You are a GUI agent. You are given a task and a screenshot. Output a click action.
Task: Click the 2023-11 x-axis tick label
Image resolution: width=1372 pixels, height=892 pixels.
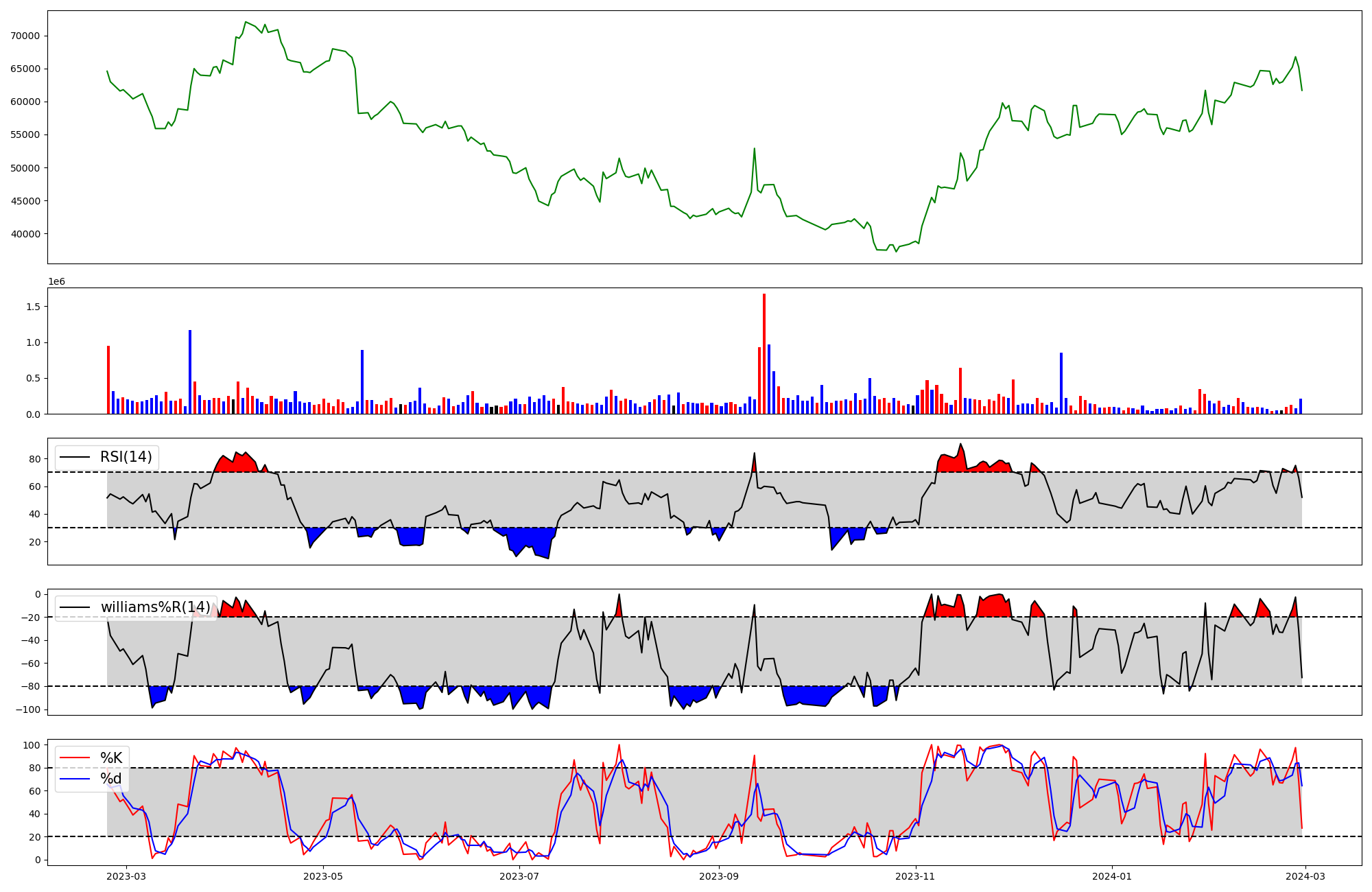(916, 876)
